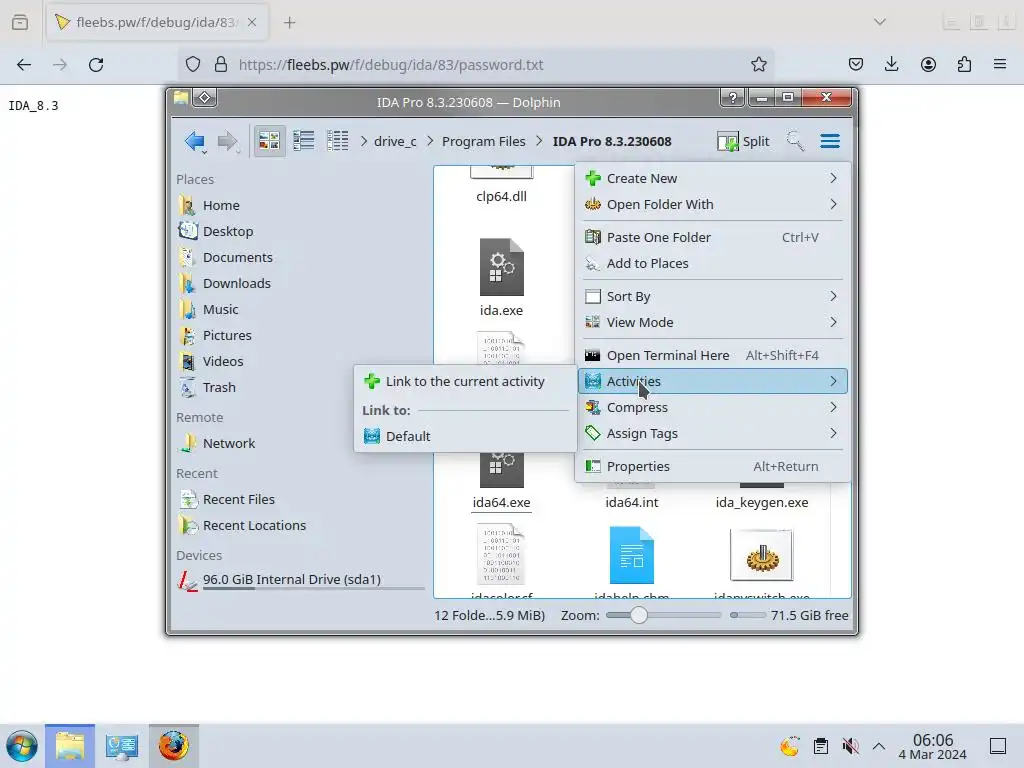This screenshot has height=768, width=1024.
Task: Select clp64.dll file label
Action: [x=502, y=197]
